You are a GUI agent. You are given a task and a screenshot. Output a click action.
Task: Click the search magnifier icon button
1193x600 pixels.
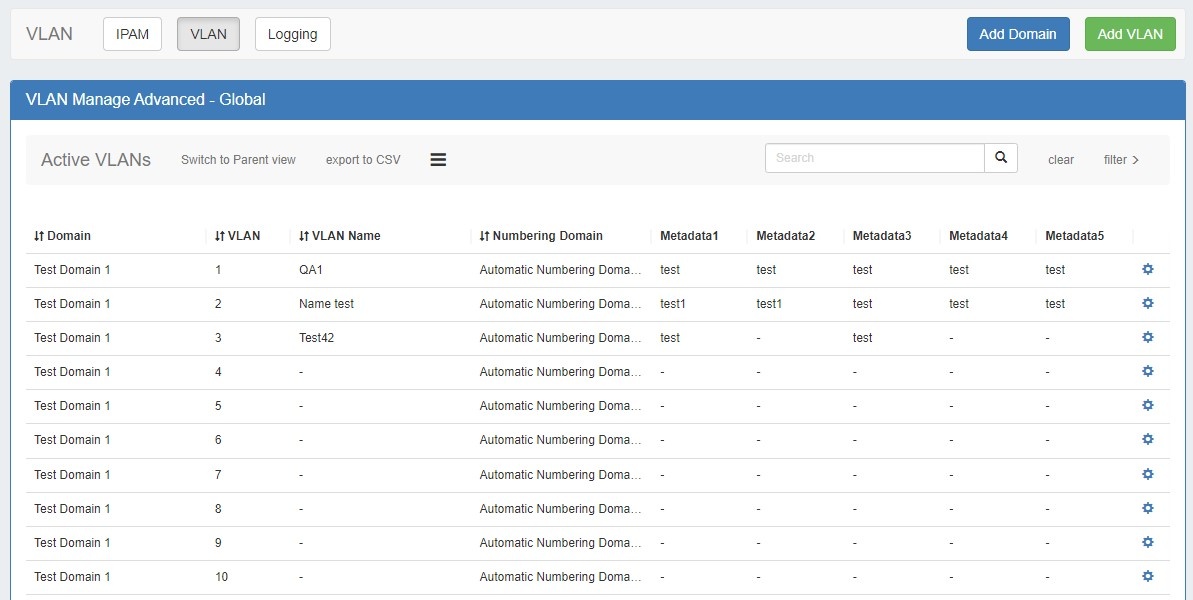click(1001, 158)
